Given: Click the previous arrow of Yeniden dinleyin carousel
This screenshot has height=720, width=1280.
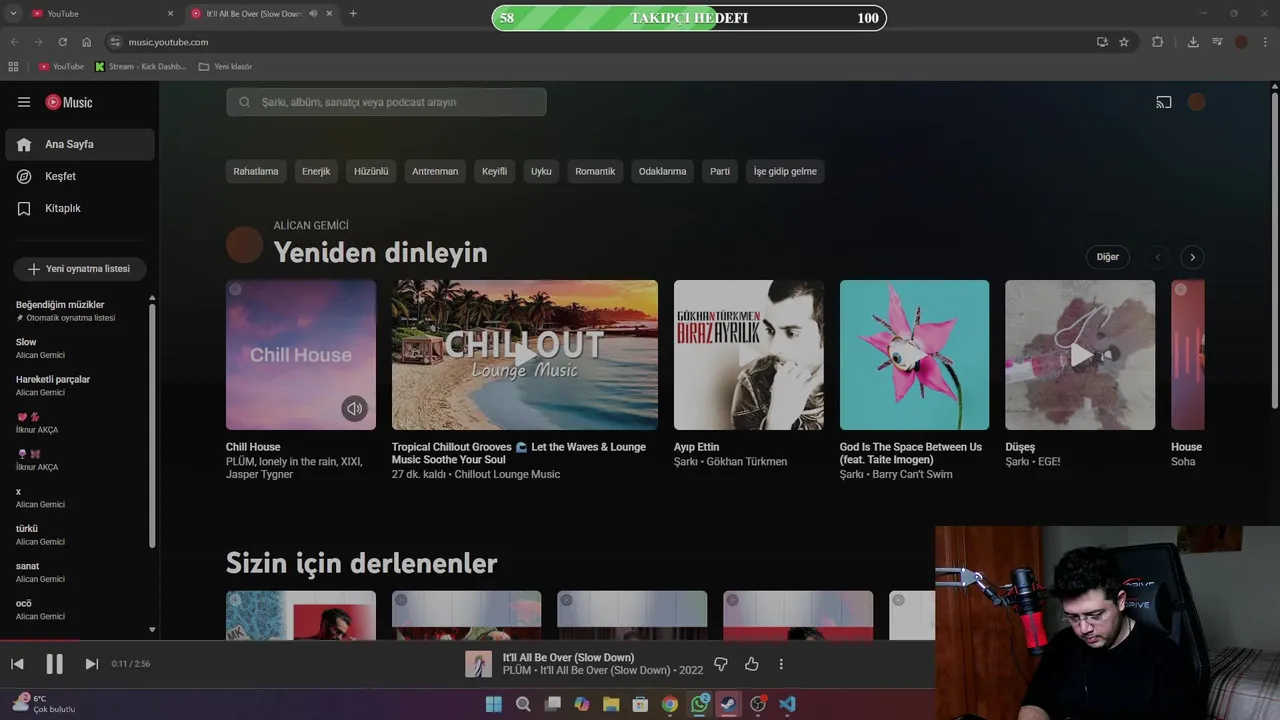Looking at the screenshot, I should tap(1158, 257).
